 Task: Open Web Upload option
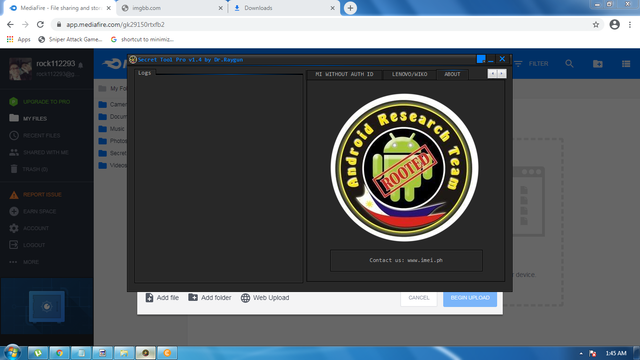click(x=265, y=298)
